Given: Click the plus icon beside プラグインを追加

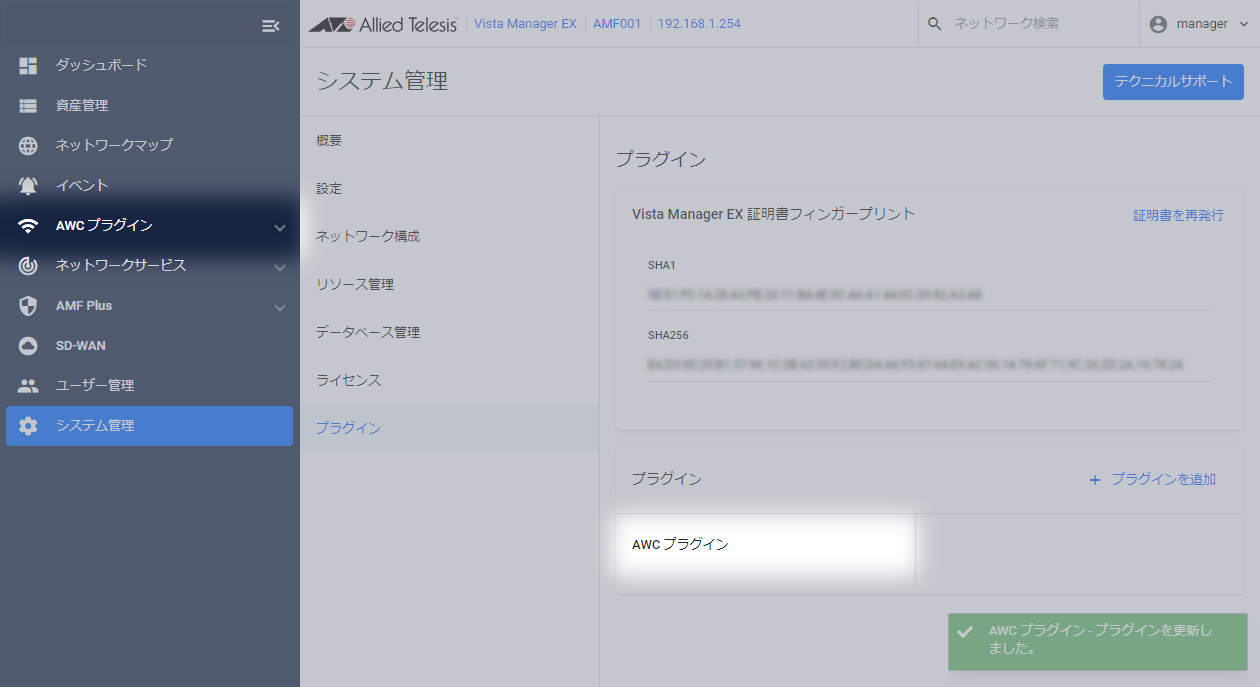Looking at the screenshot, I should coord(1094,480).
